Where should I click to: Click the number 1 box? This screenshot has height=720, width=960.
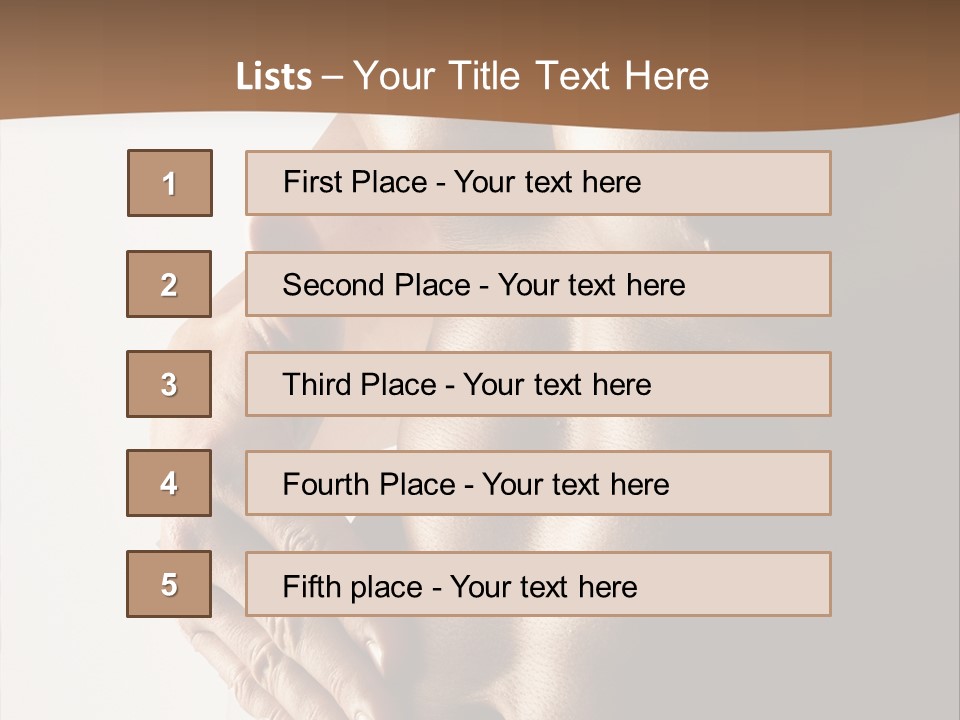pos(170,183)
